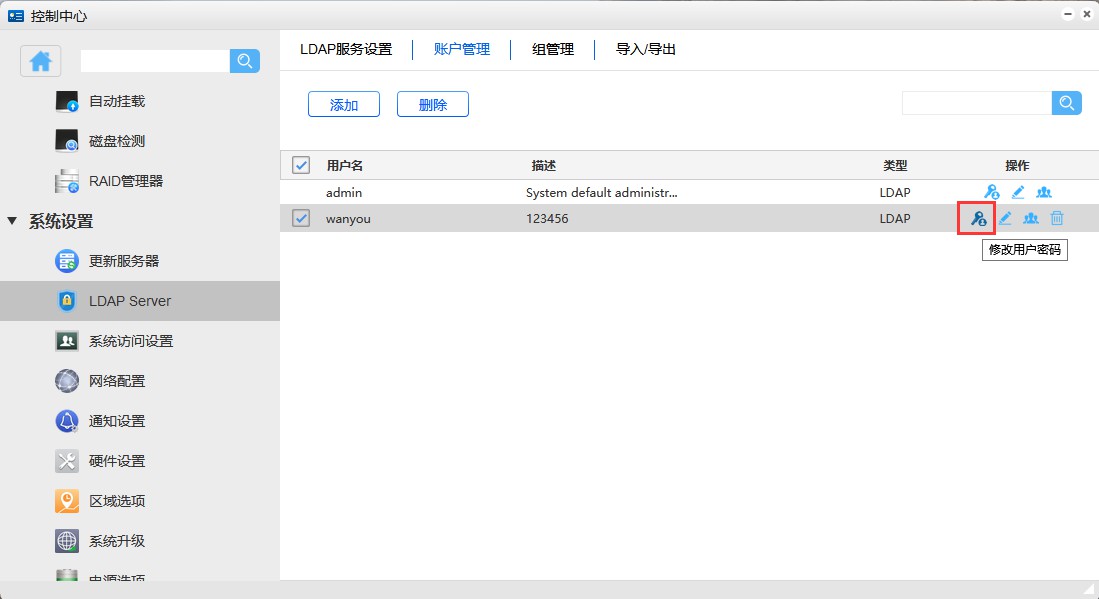Switch to the LDAP服务设置 tab
Image resolution: width=1099 pixels, height=599 pixels.
tap(346, 49)
